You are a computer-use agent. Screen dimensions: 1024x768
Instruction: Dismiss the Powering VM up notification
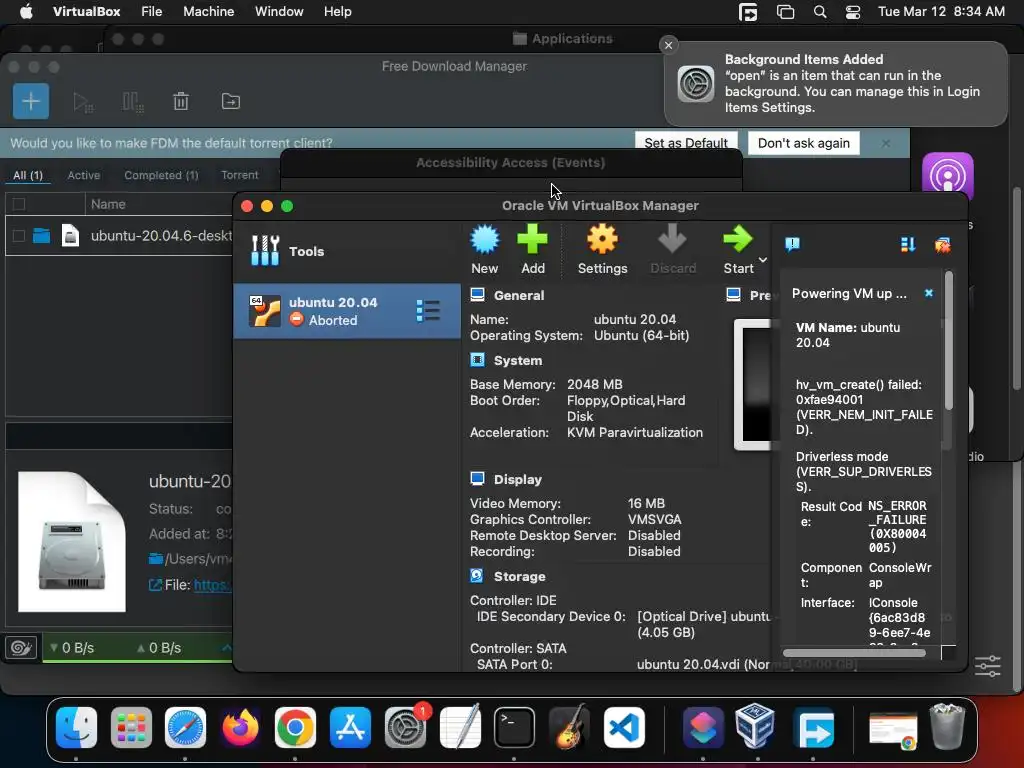(929, 293)
